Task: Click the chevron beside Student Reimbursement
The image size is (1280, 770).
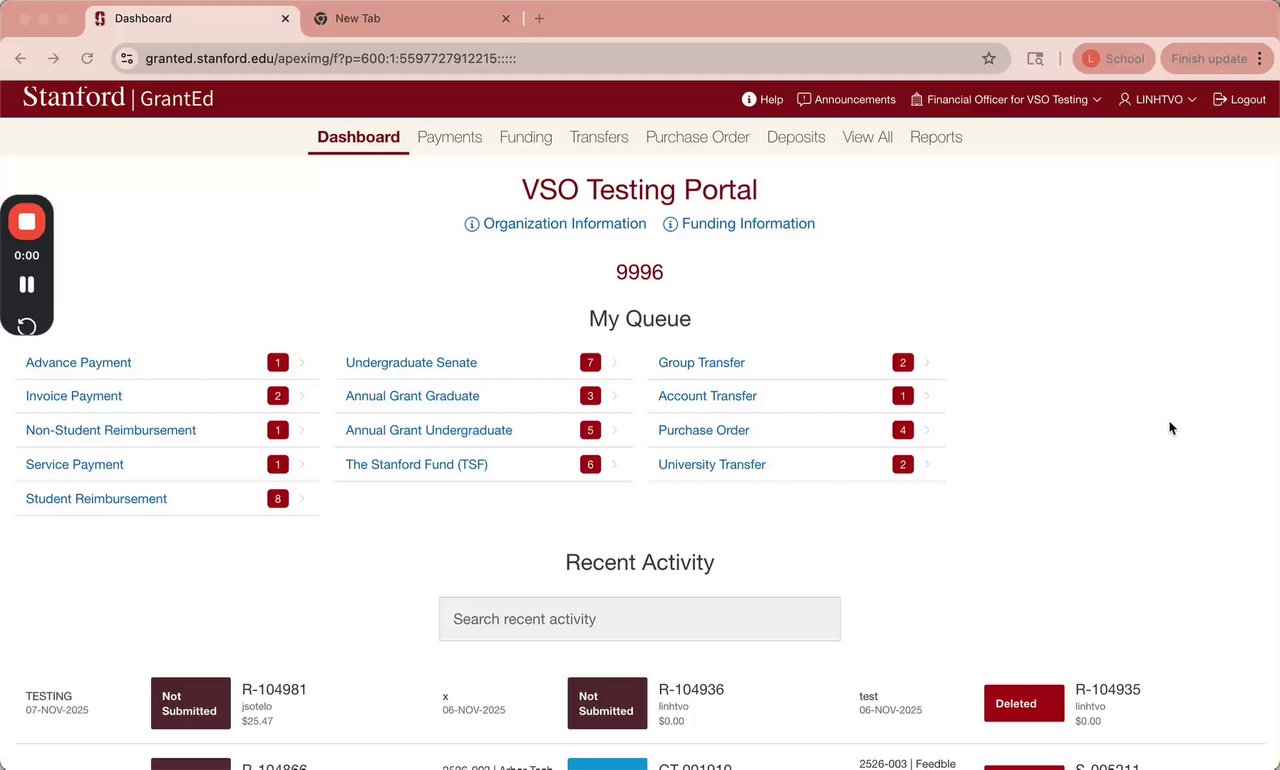Action: coord(302,499)
